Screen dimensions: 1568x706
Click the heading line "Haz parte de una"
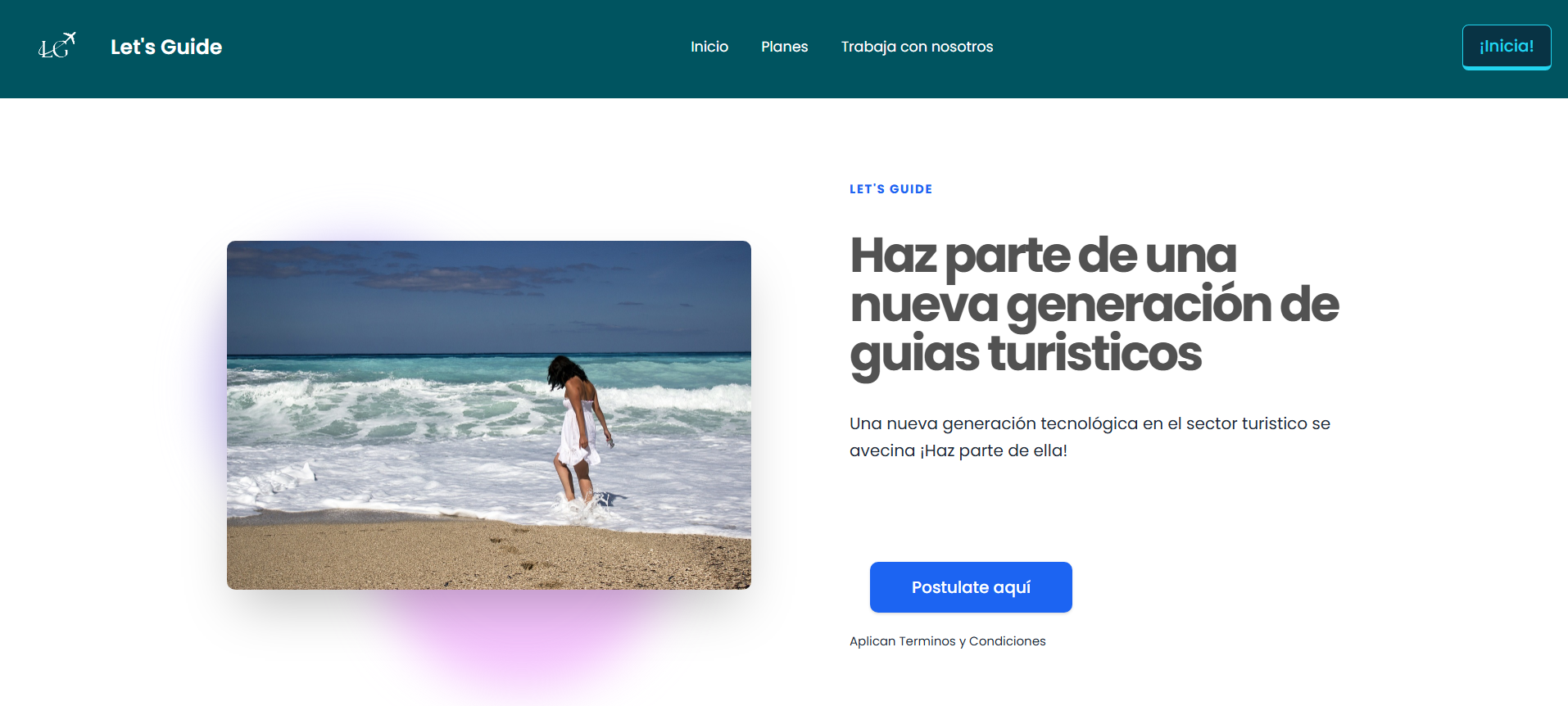[x=1043, y=256]
